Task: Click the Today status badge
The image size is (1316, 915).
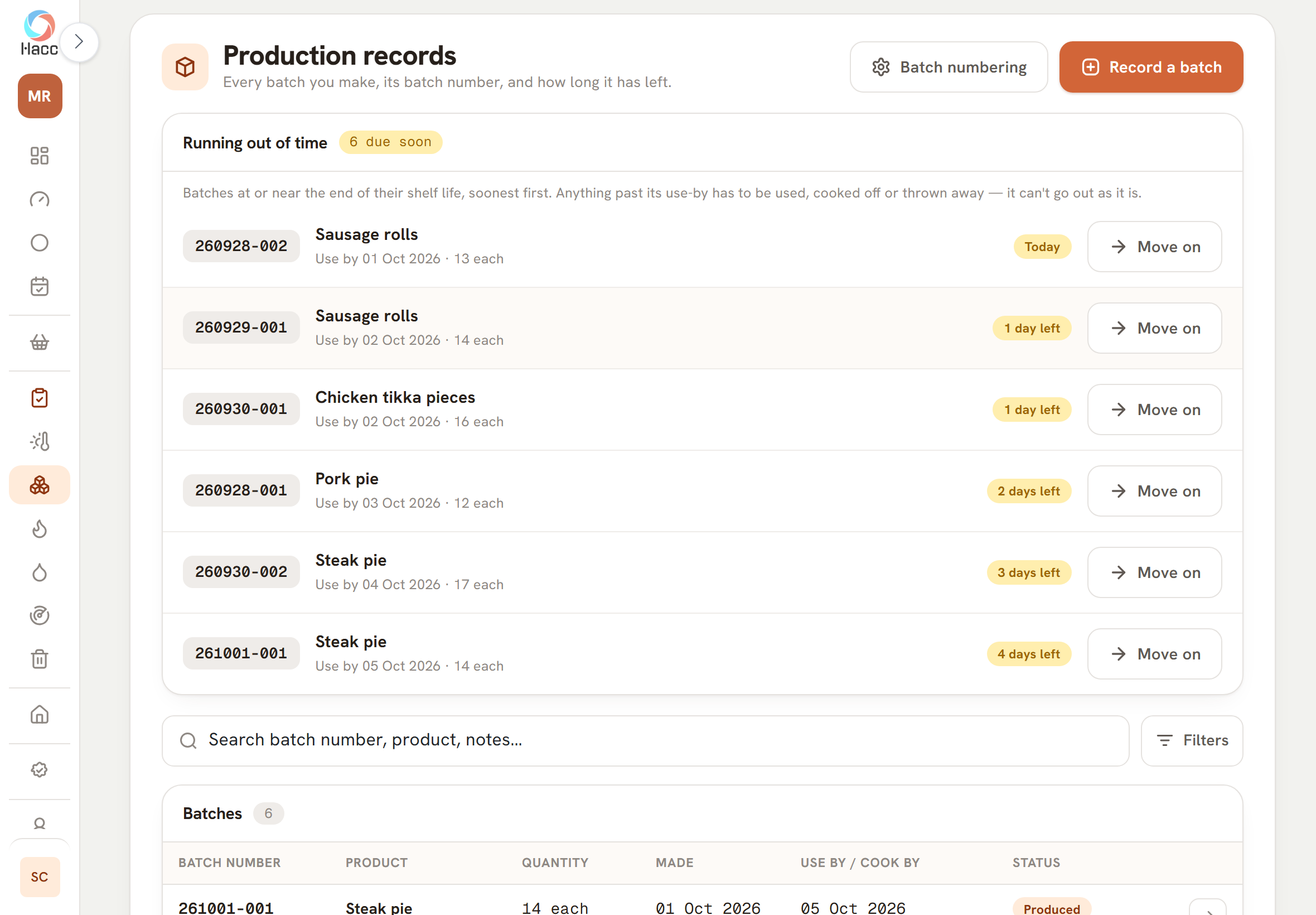Action: (1042, 247)
